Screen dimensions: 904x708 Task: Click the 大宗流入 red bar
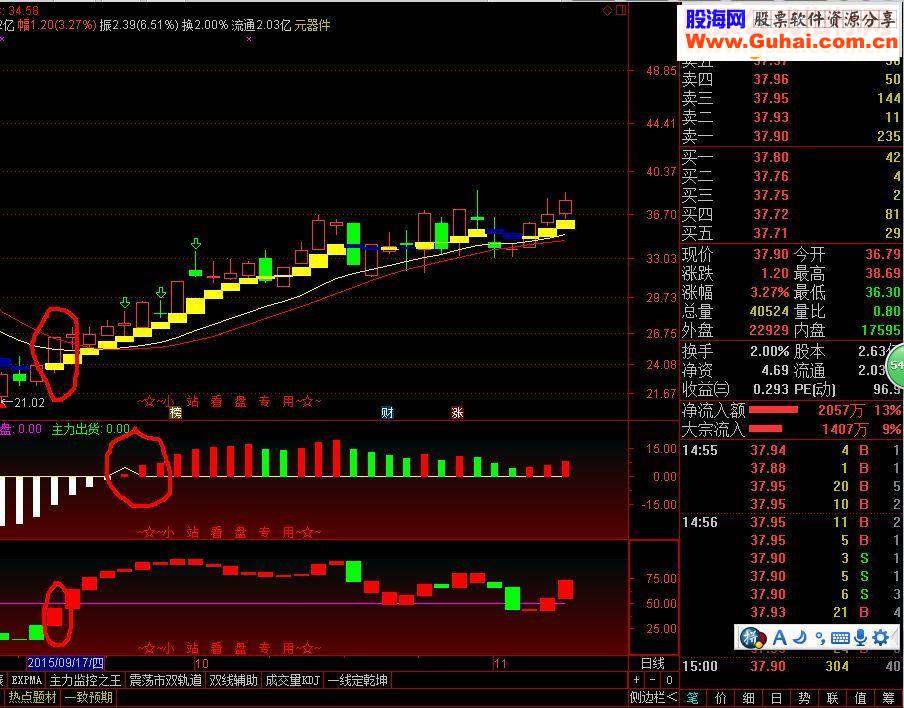coord(765,429)
